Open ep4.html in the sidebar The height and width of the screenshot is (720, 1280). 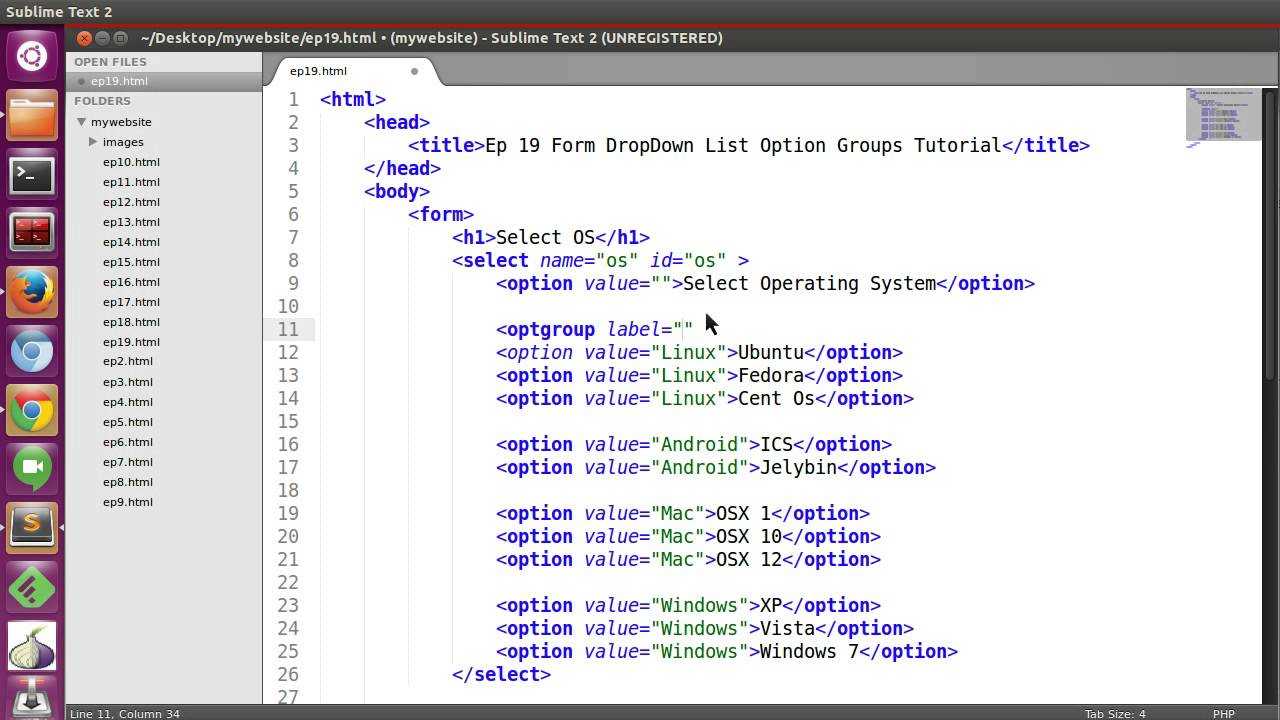tap(127, 402)
